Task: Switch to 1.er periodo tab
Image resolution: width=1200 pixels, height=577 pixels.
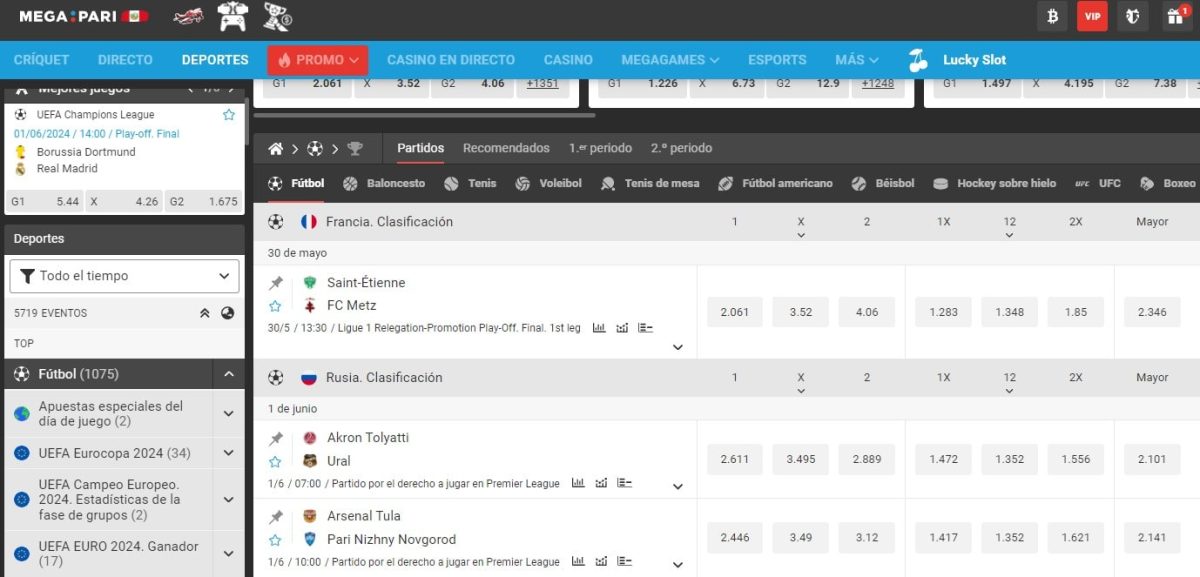Action: tap(600, 148)
